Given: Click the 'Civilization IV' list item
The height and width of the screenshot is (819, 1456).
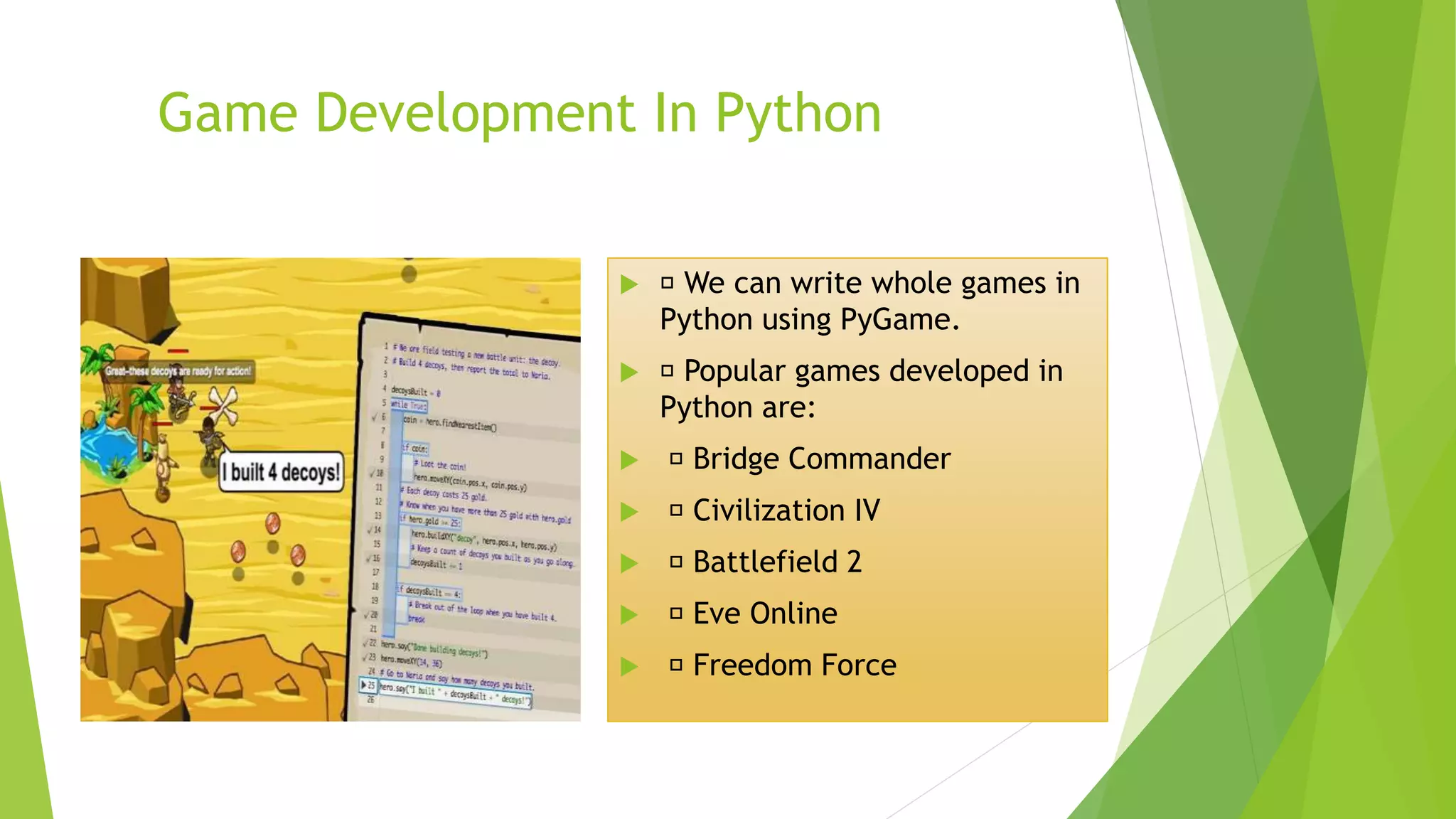Looking at the screenshot, I should 786,510.
